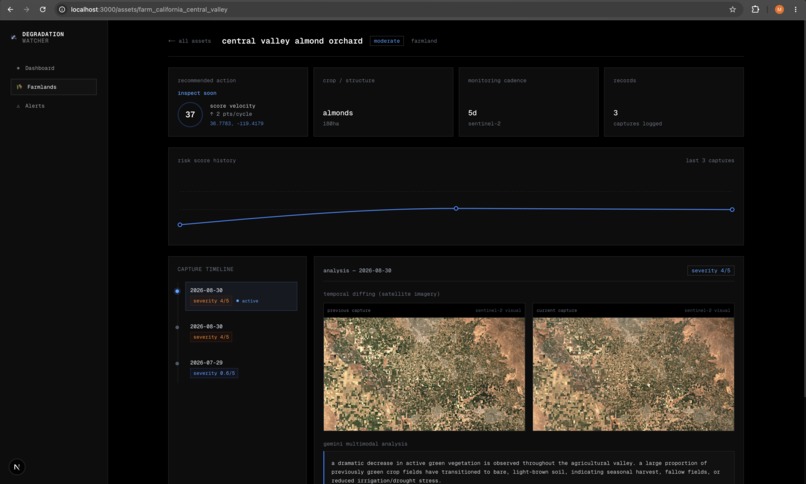Click the score velocity 2 pts/cycle text
This screenshot has height=484, width=806.
pos(231,114)
